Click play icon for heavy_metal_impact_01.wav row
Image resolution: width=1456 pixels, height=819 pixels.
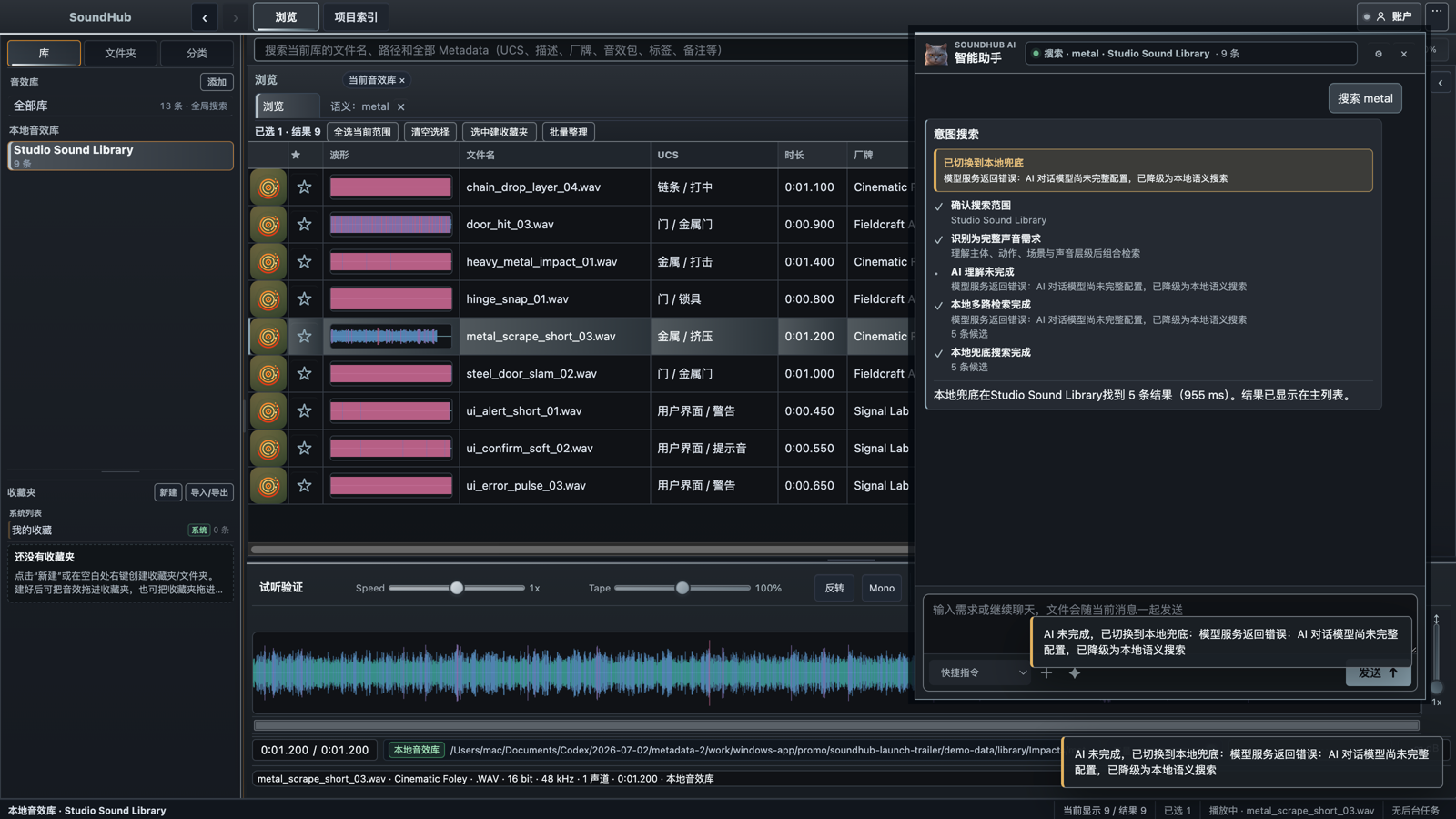click(268, 262)
